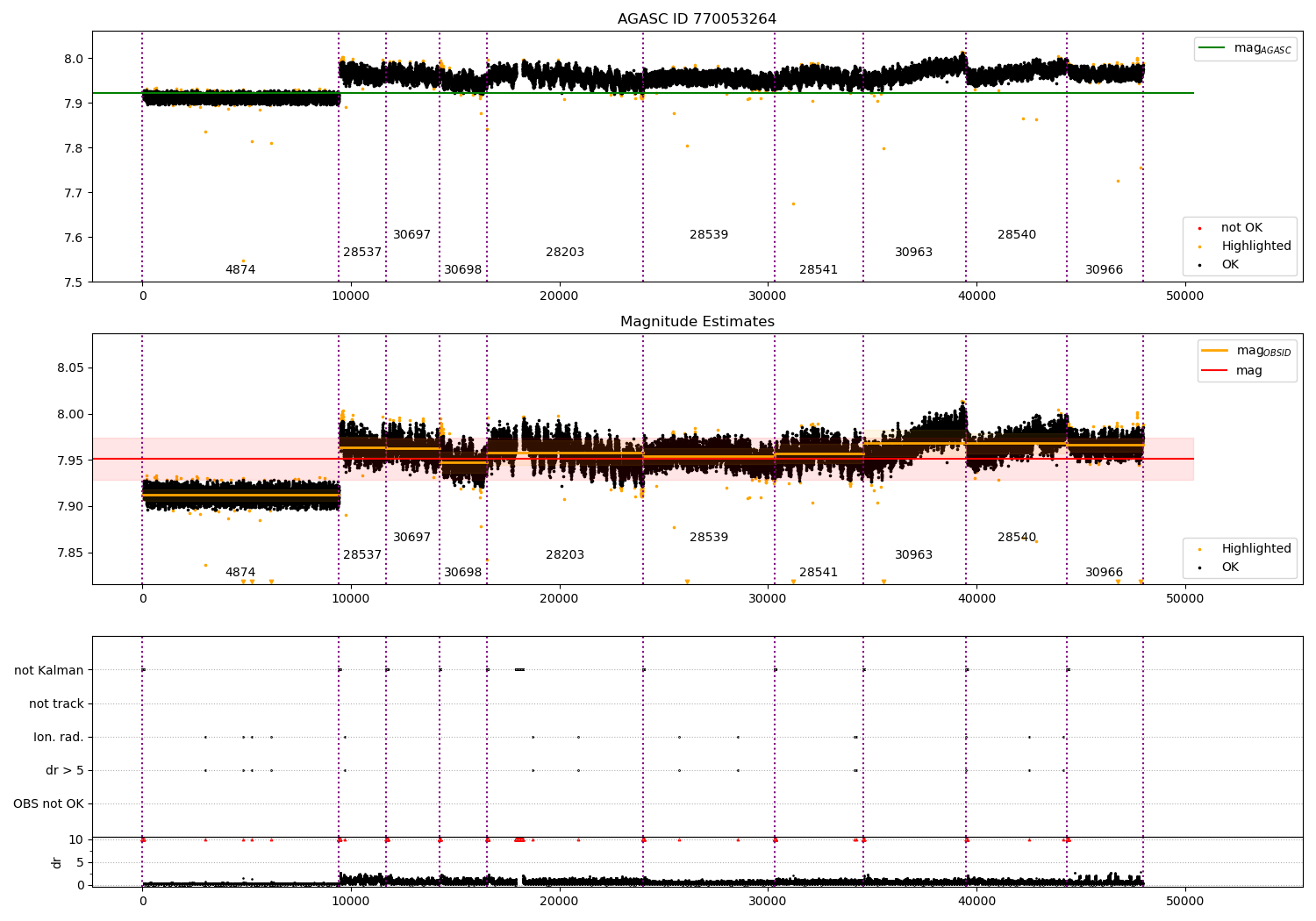
Task: Click the red 'mag' legend entry
Action: click(1232, 370)
